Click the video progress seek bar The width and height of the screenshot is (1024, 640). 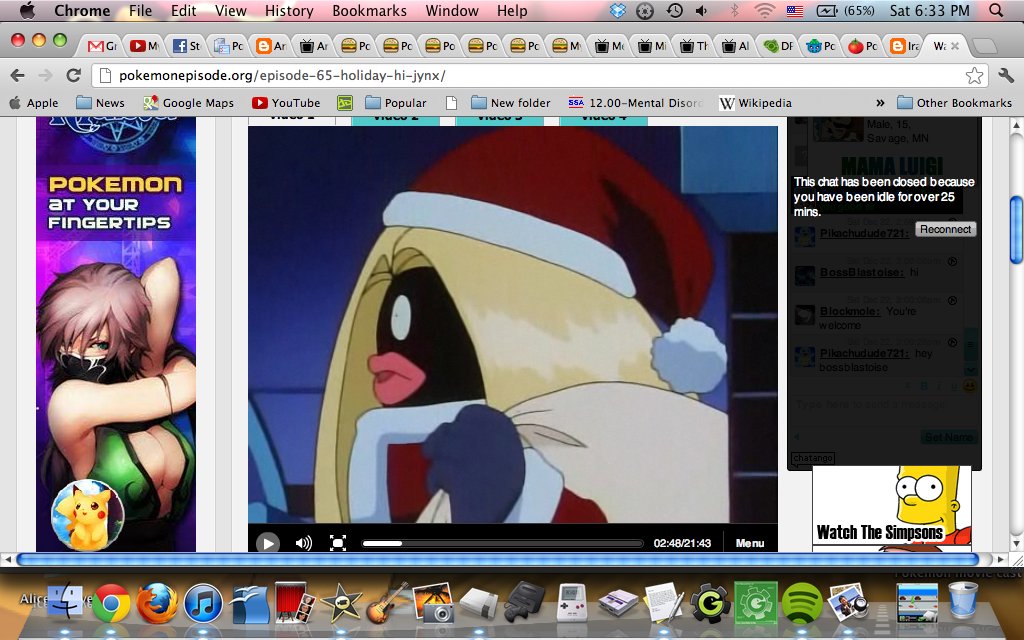pyautogui.click(x=503, y=543)
